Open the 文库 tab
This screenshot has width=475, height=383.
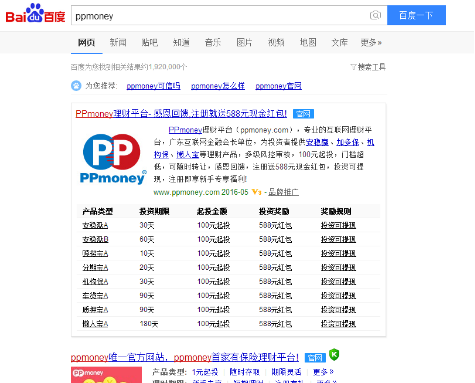(339, 43)
